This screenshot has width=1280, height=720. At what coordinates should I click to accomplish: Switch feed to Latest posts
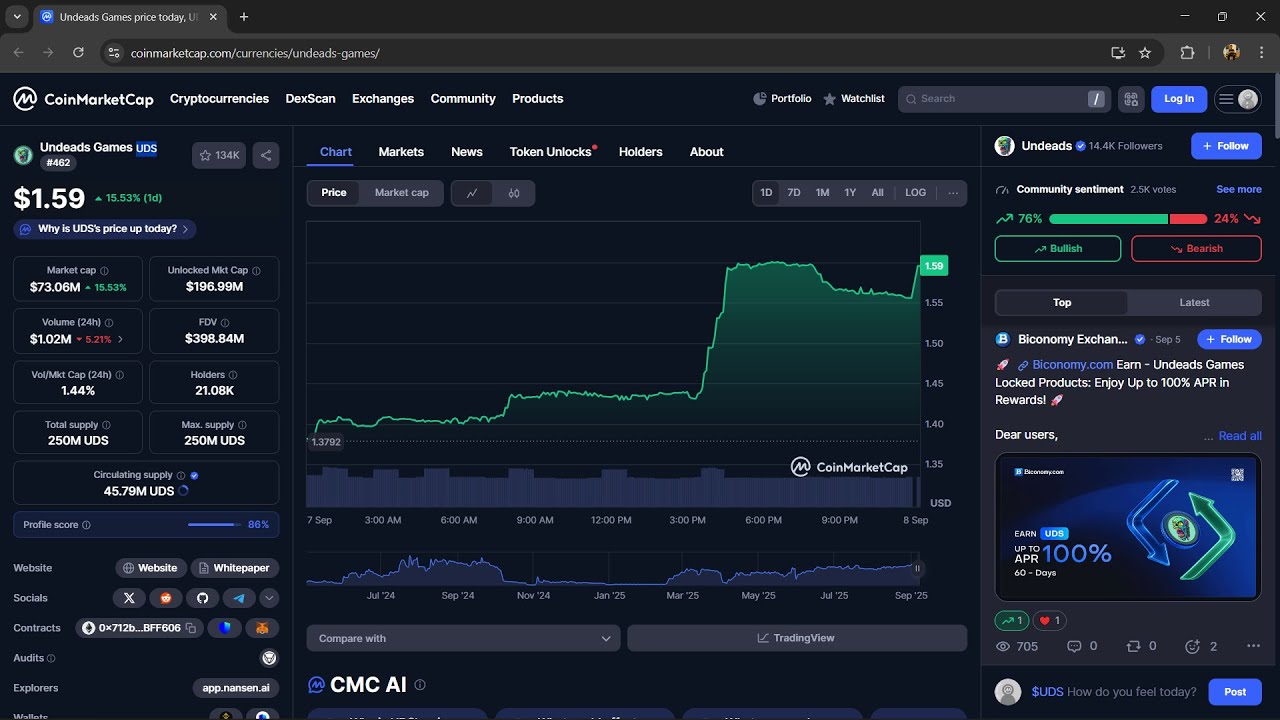1194,303
